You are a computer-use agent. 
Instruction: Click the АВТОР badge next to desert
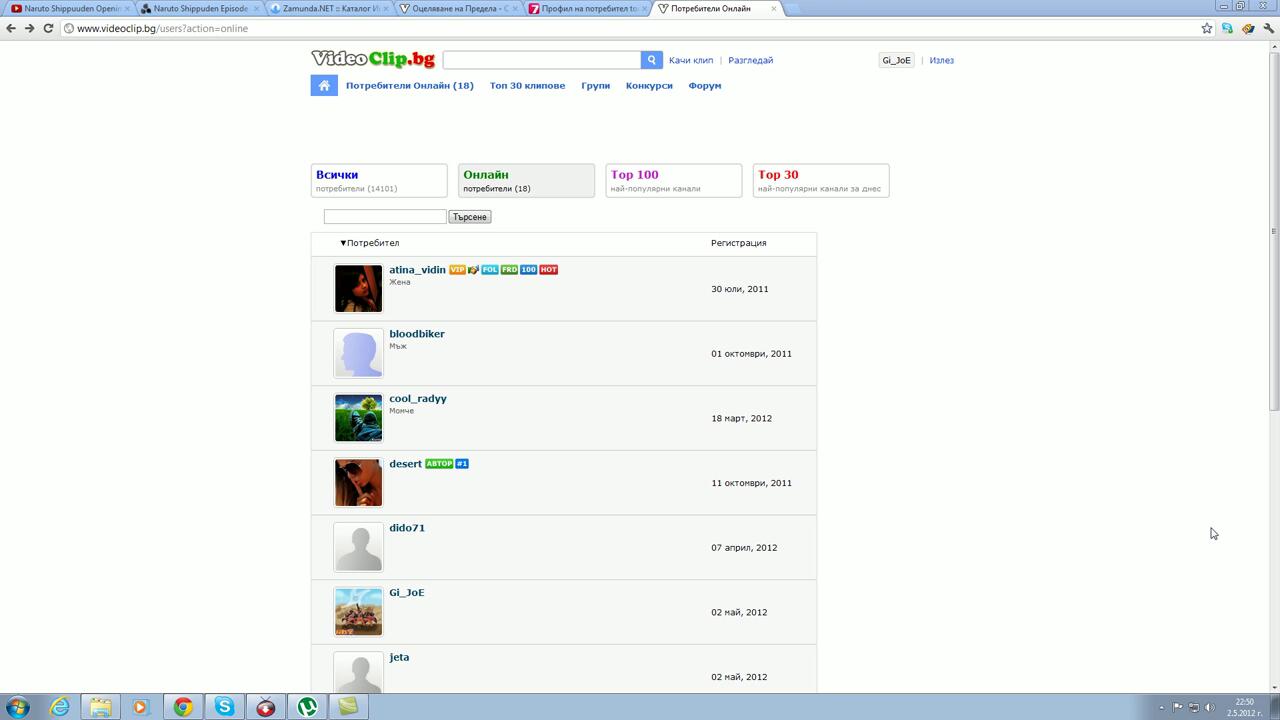point(439,464)
